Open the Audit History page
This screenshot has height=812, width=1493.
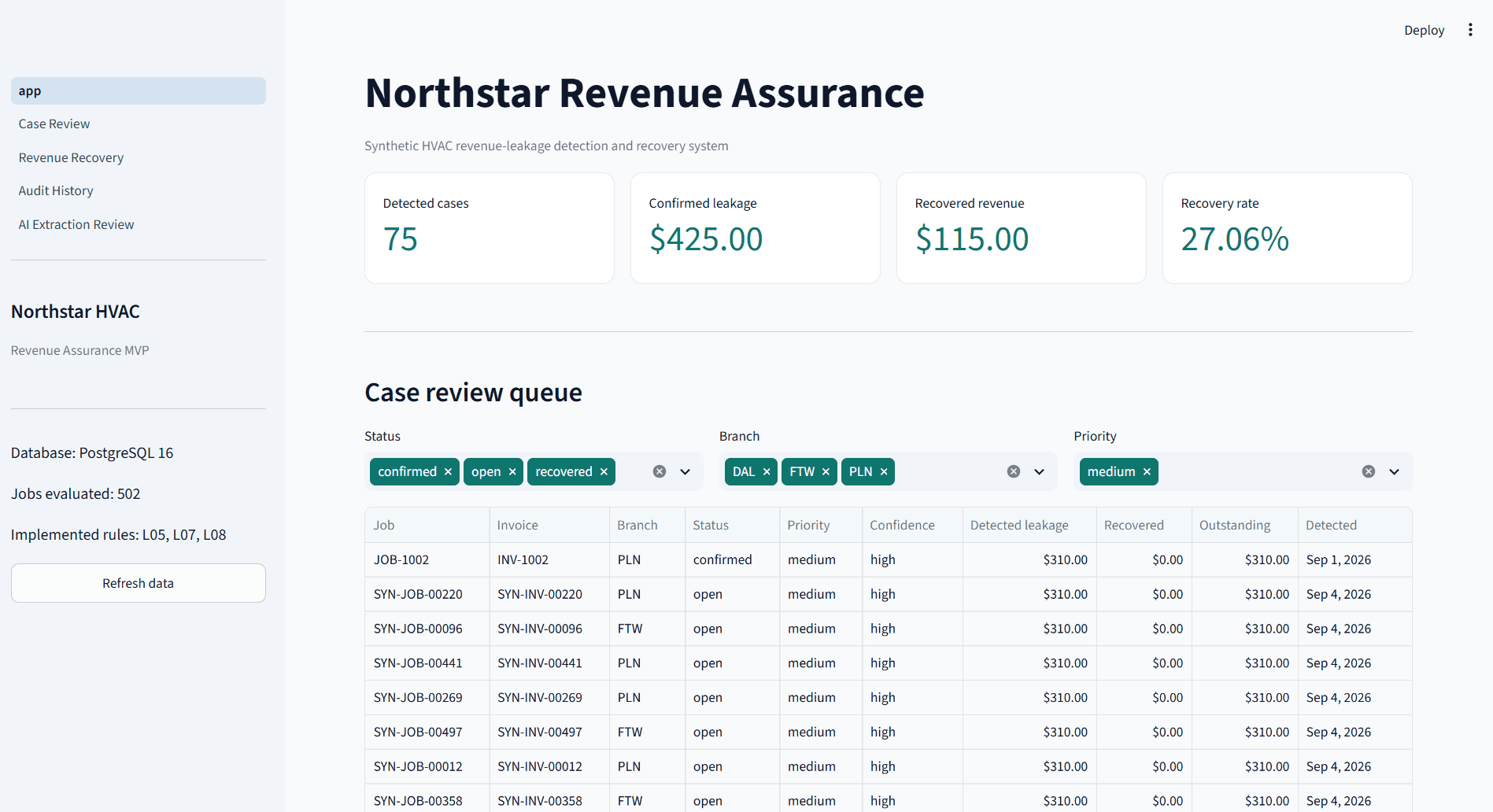[x=139, y=191]
